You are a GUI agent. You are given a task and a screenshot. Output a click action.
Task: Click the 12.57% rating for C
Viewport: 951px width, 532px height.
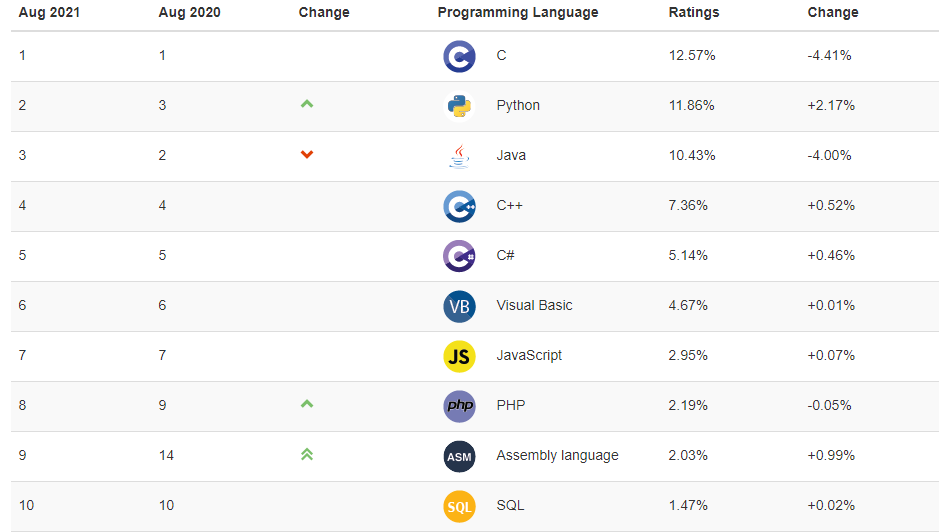(692, 56)
